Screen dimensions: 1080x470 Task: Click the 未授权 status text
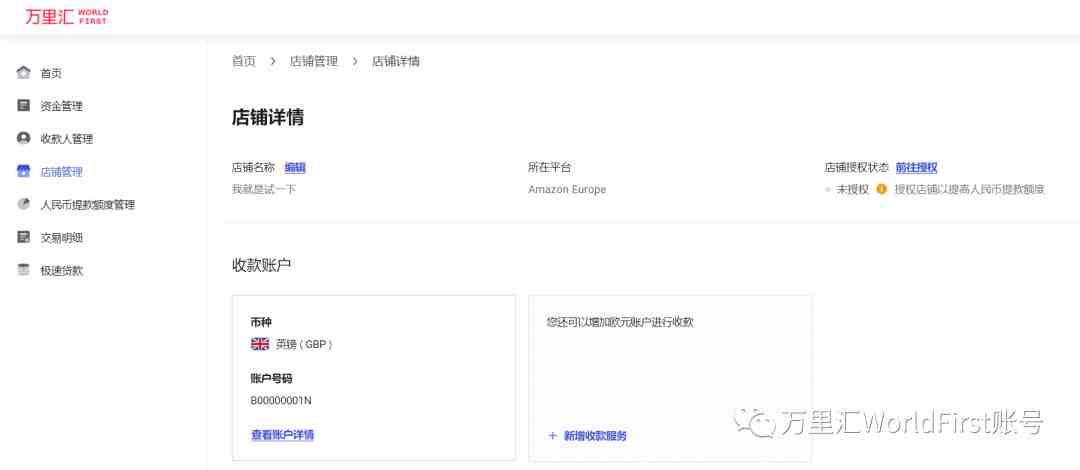(853, 189)
